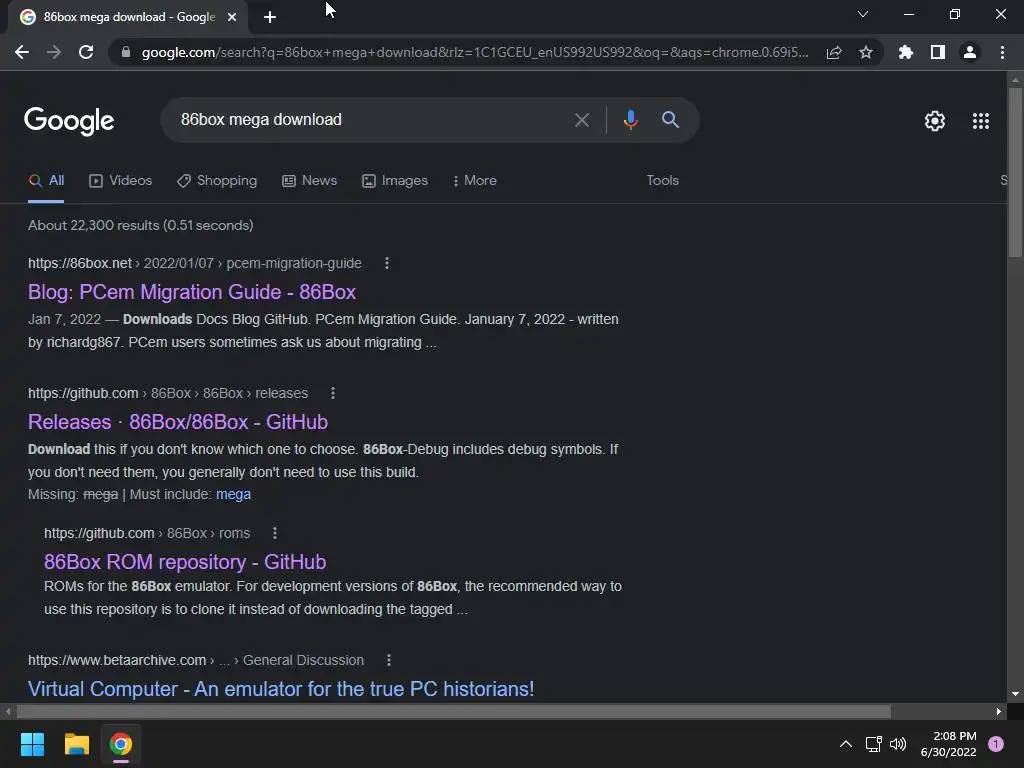
Task: Share this page from the address bar
Action: [834, 53]
